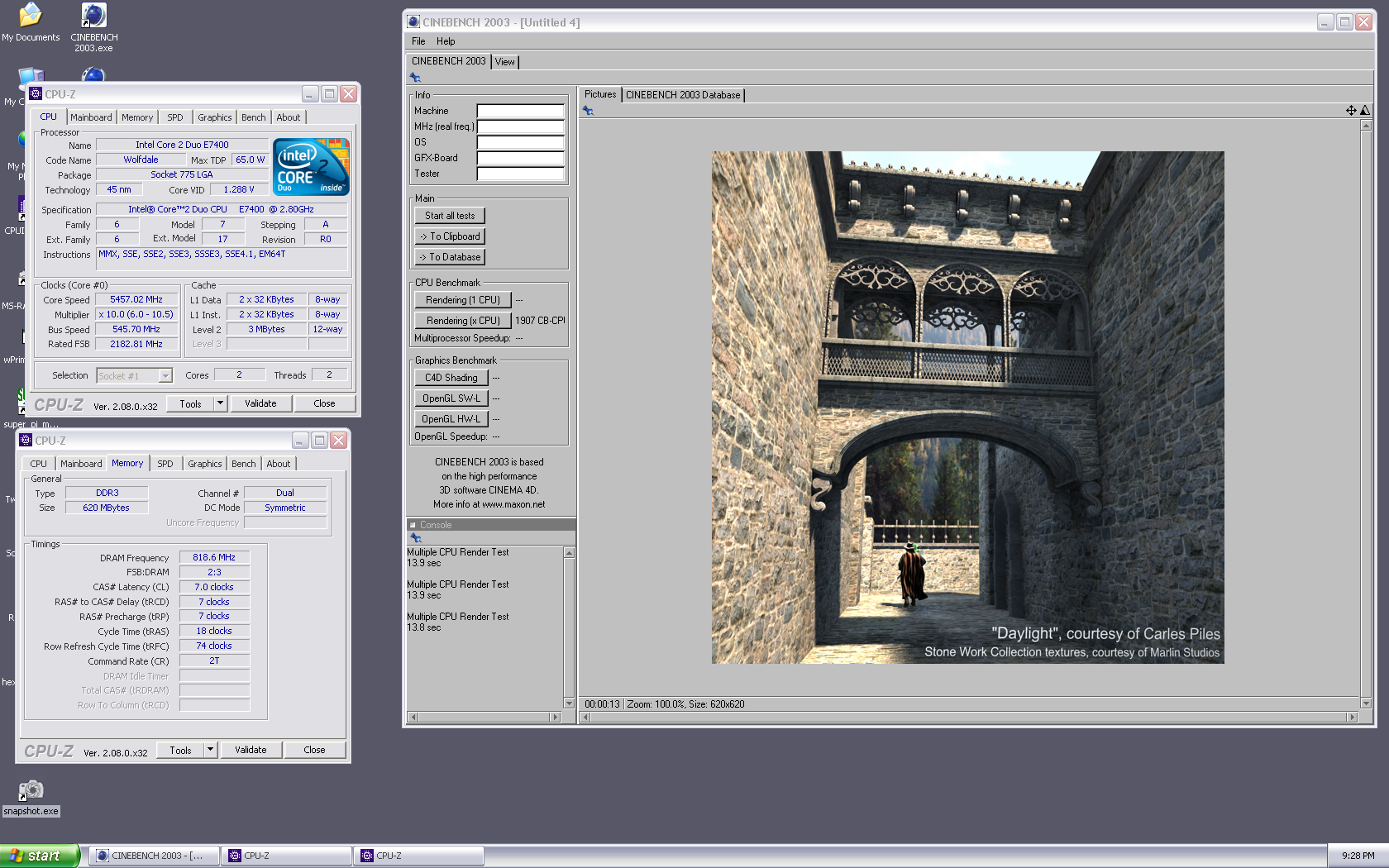Click into the Tester input field
This screenshot has height=868, width=1389.
(521, 174)
